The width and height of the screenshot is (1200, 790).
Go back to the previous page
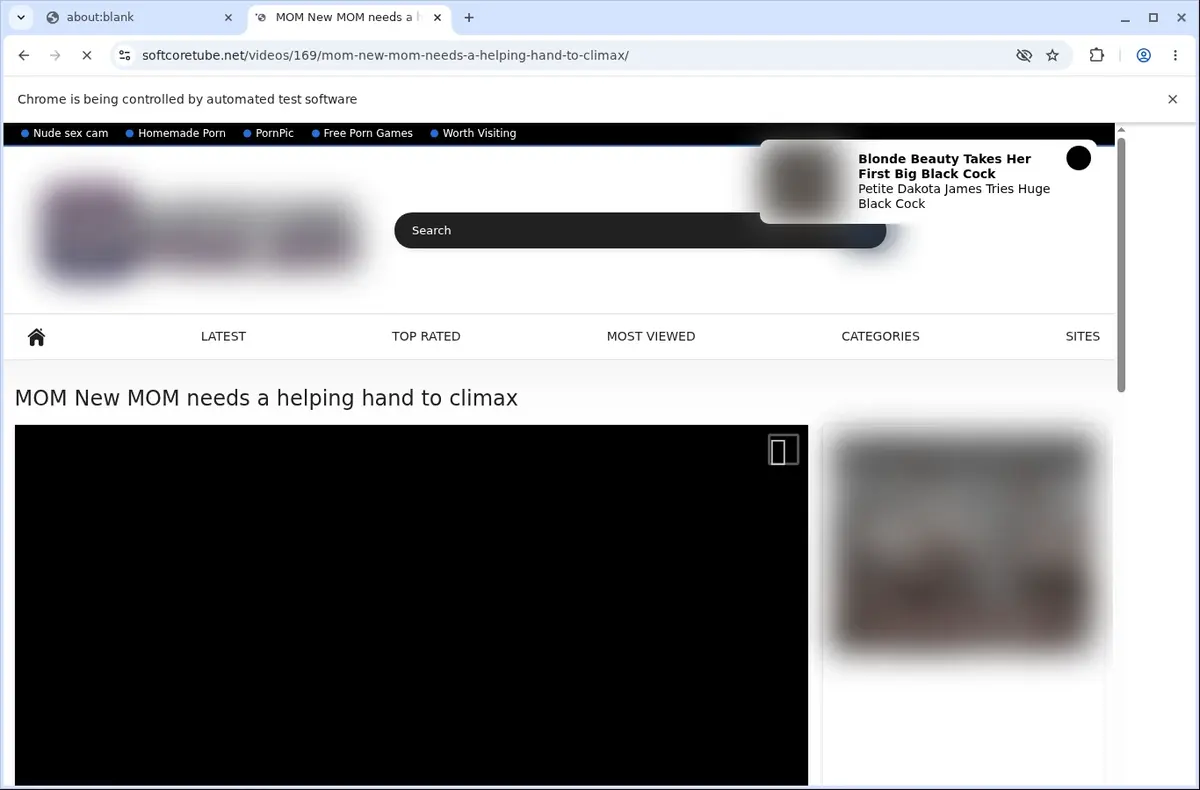coord(24,55)
